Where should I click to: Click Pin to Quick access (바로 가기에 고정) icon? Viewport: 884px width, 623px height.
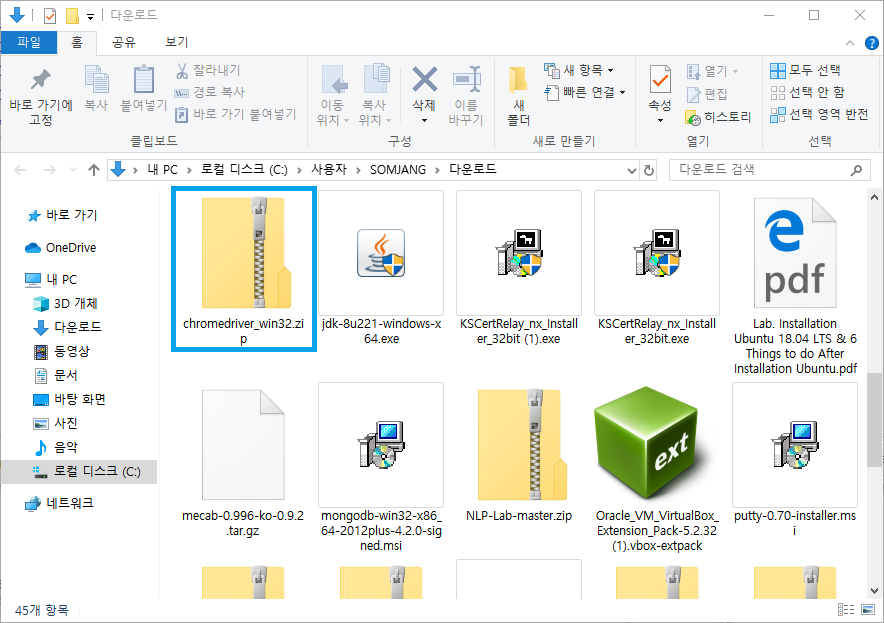click(41, 80)
